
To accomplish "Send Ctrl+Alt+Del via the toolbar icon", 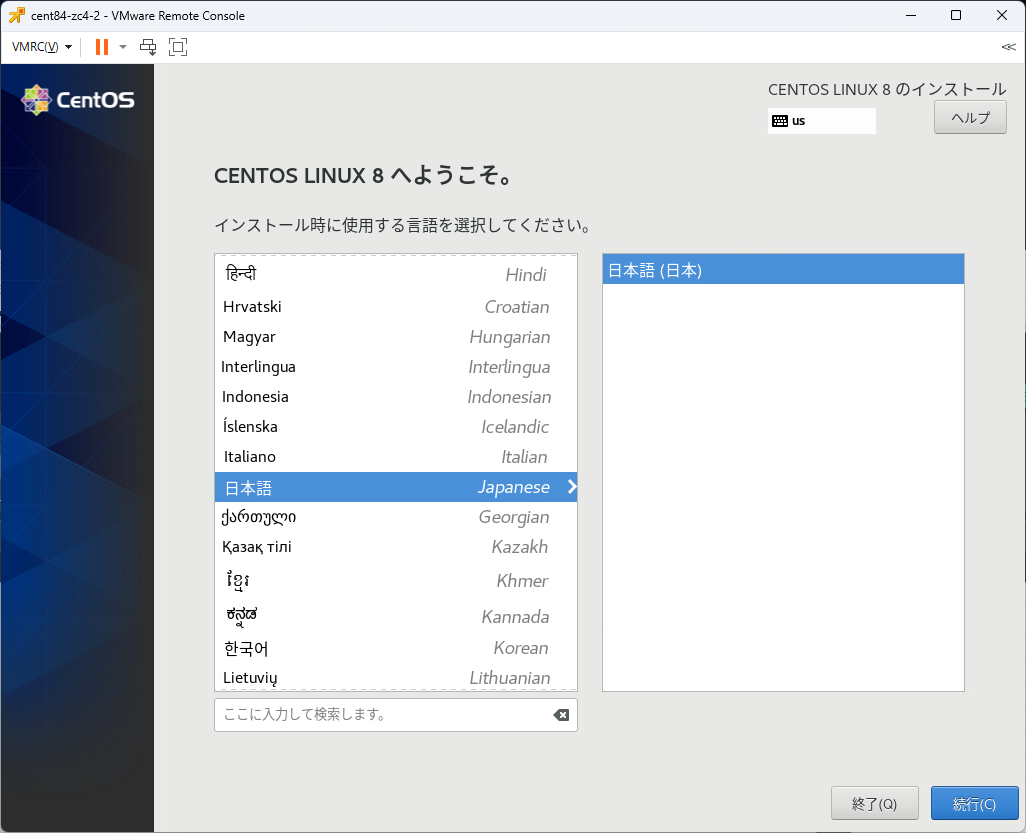I will click(149, 46).
